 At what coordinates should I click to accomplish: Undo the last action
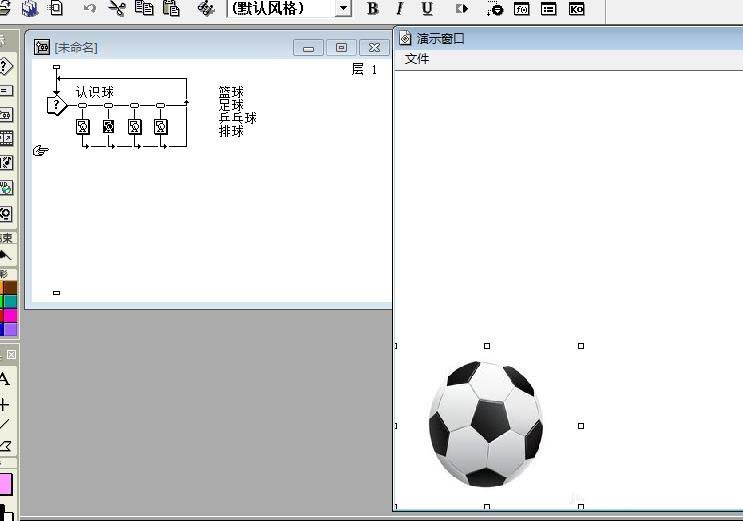click(90, 8)
